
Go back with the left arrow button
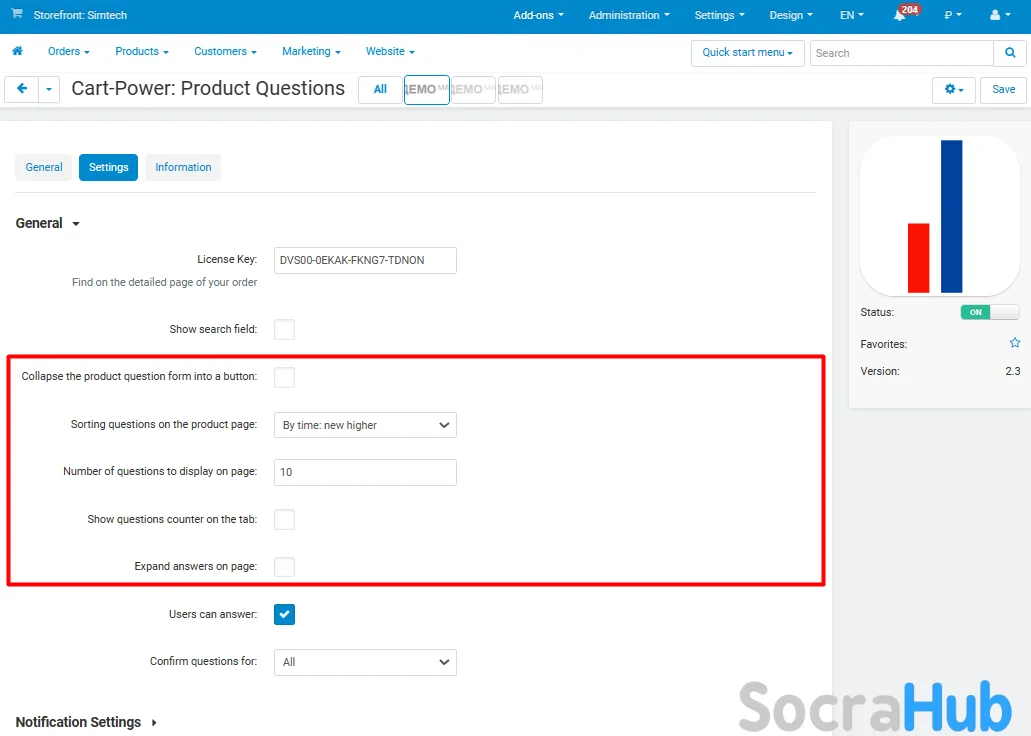(x=22, y=89)
